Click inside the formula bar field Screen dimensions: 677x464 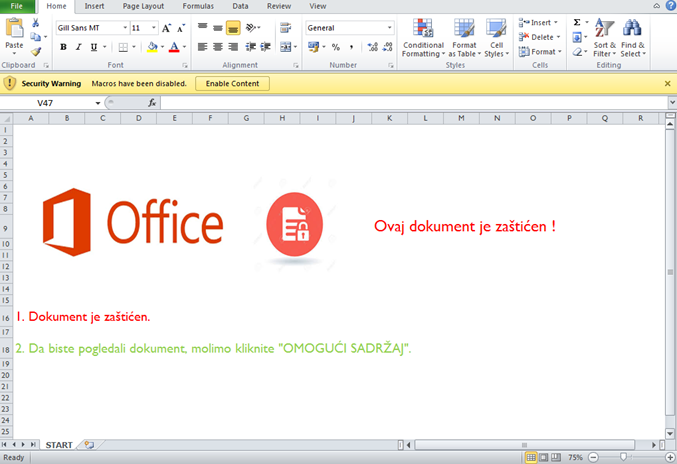point(414,103)
